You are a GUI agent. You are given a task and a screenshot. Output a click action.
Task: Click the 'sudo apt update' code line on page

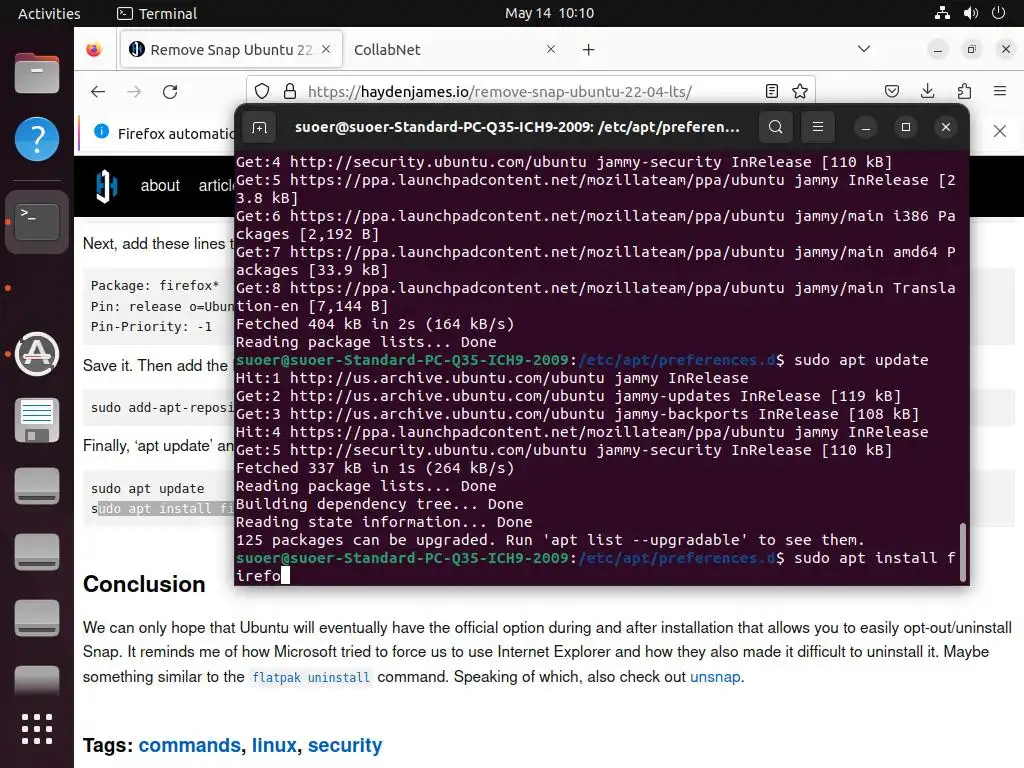tap(147, 488)
